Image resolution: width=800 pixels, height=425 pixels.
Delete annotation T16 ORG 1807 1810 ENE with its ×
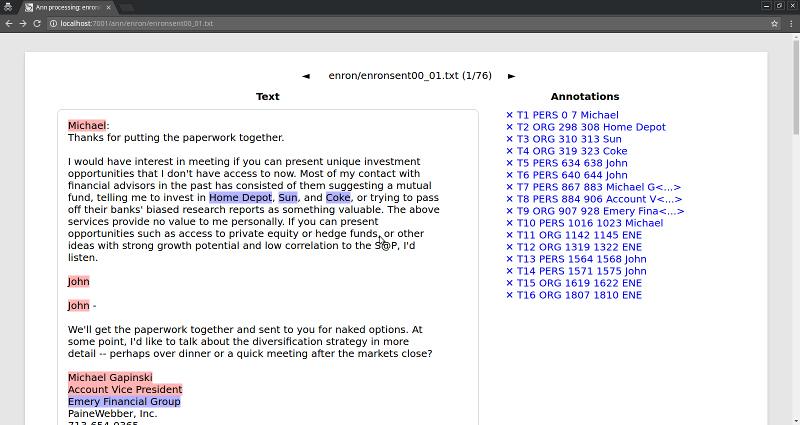tap(509, 295)
